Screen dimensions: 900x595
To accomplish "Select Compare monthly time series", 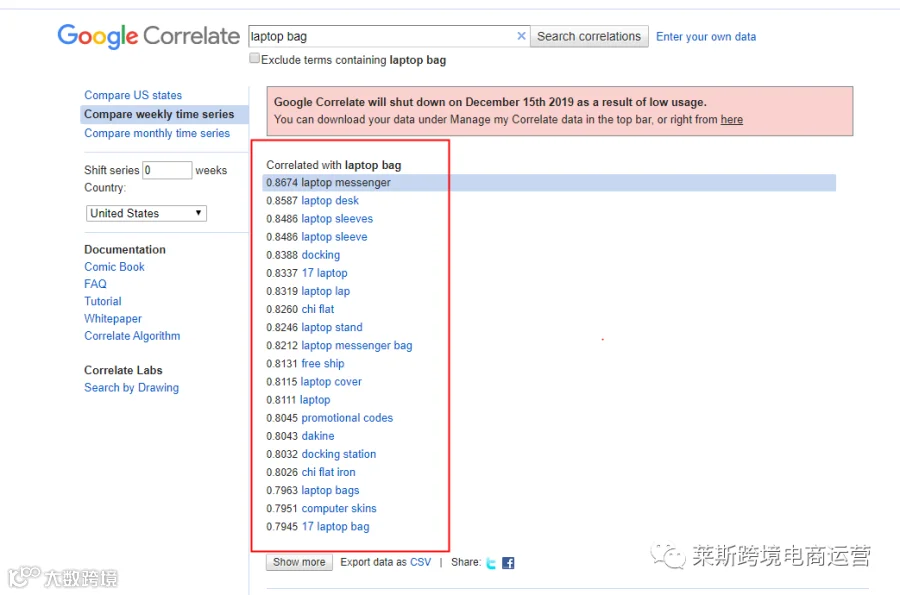I will (x=157, y=133).
